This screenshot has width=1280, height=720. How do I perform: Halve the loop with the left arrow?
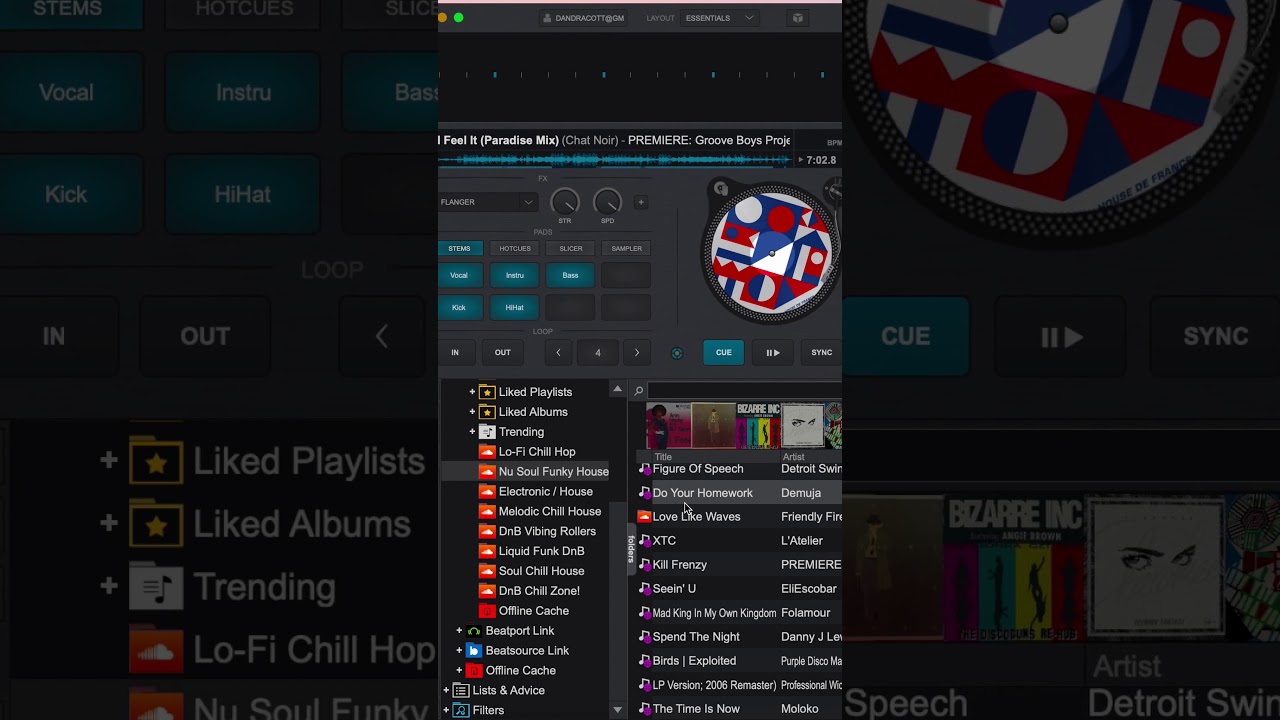click(558, 353)
